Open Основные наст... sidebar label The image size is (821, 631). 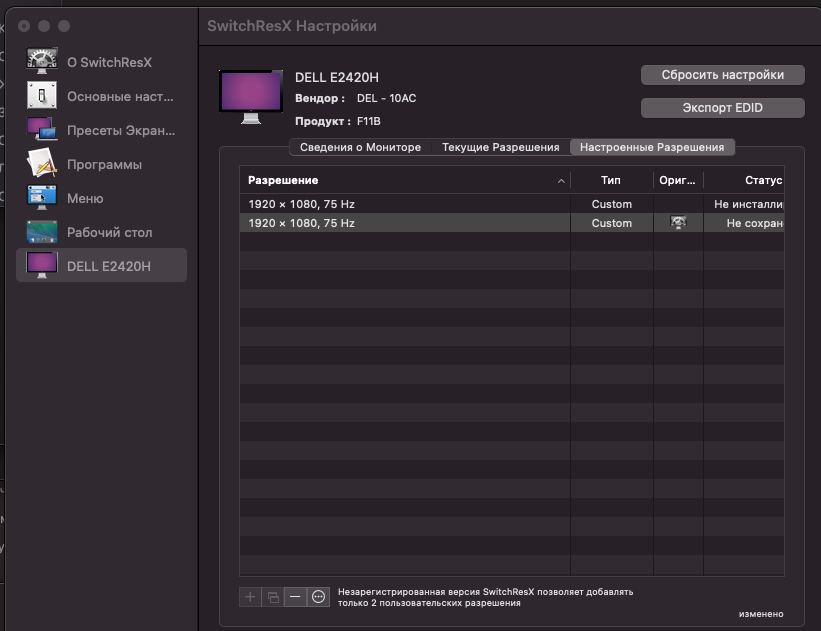120,96
